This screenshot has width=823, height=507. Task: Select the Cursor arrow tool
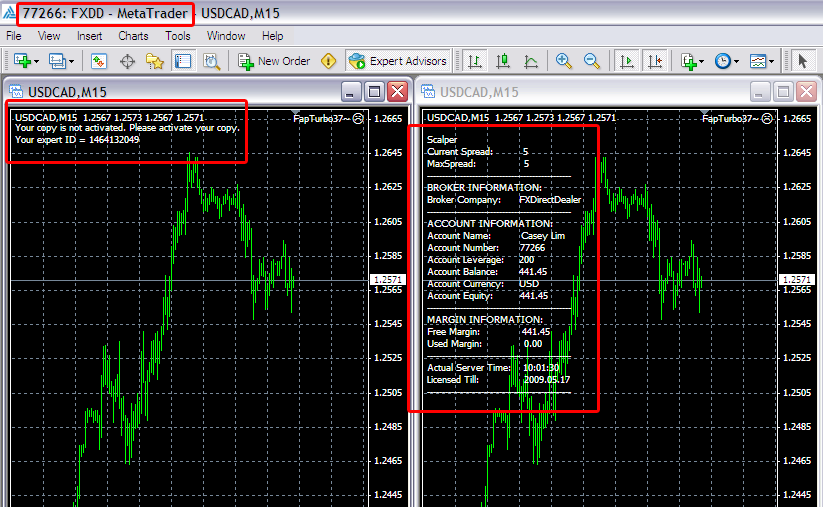(x=802, y=61)
